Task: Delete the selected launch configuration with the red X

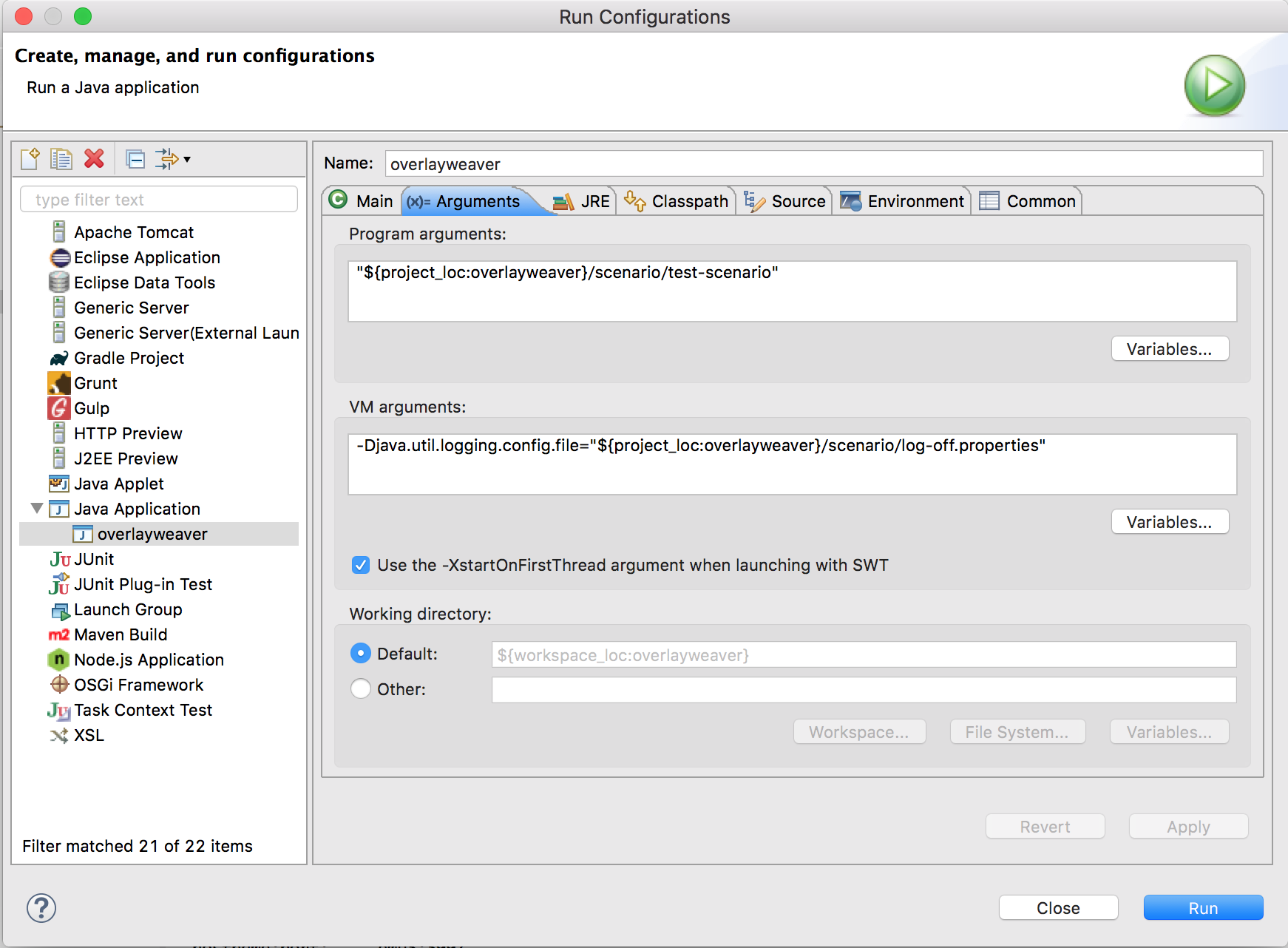Action: (94, 159)
